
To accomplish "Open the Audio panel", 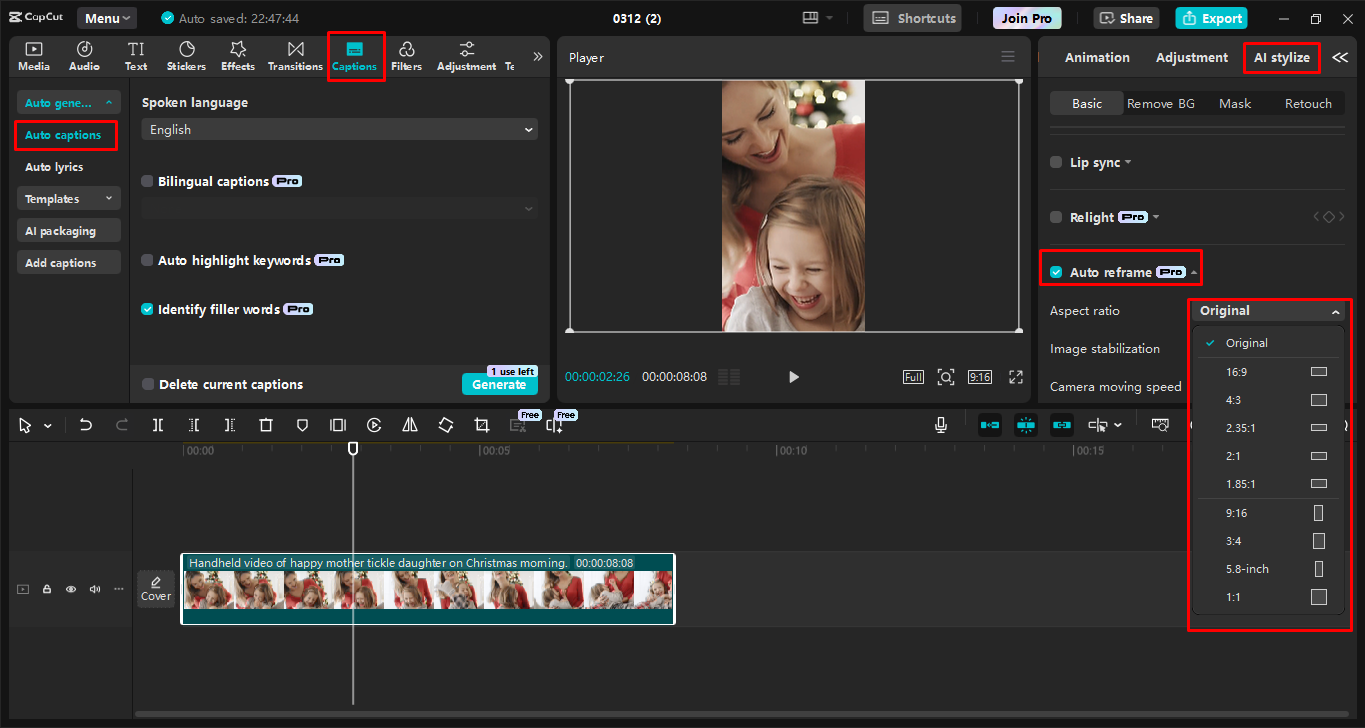I will click(84, 55).
